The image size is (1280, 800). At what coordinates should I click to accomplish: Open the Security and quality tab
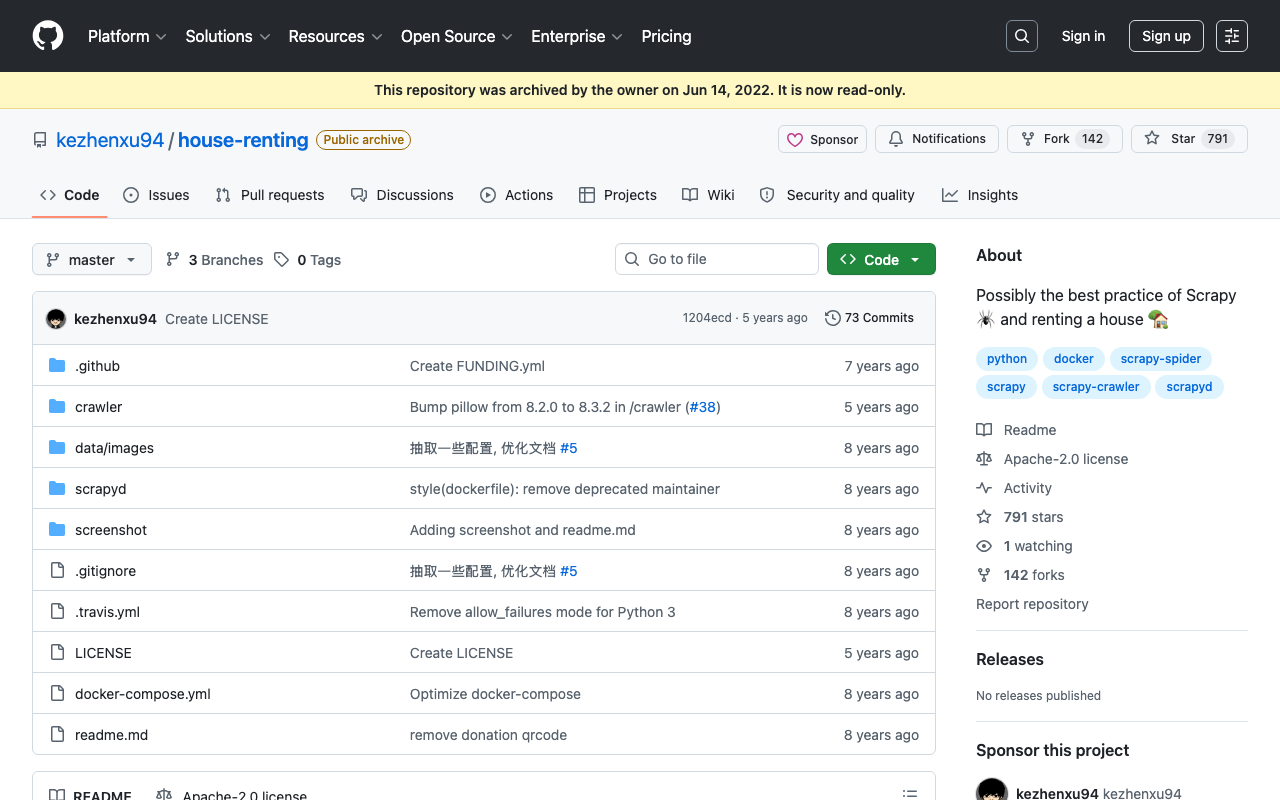[x=837, y=195]
